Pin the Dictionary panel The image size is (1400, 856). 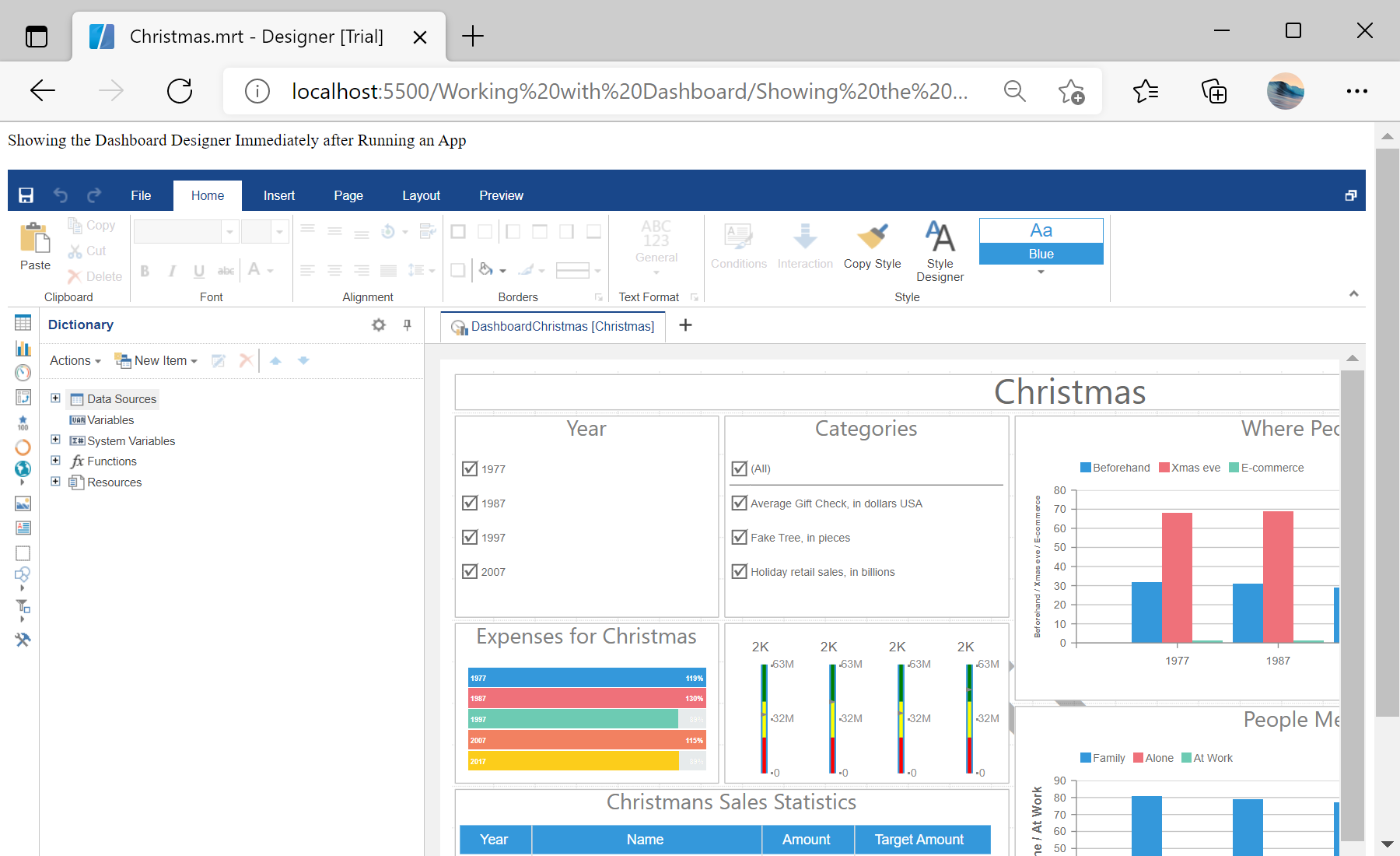(407, 325)
